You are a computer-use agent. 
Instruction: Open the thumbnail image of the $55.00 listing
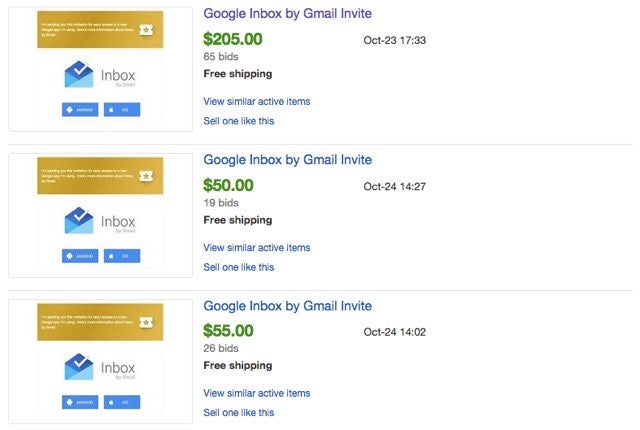point(100,361)
